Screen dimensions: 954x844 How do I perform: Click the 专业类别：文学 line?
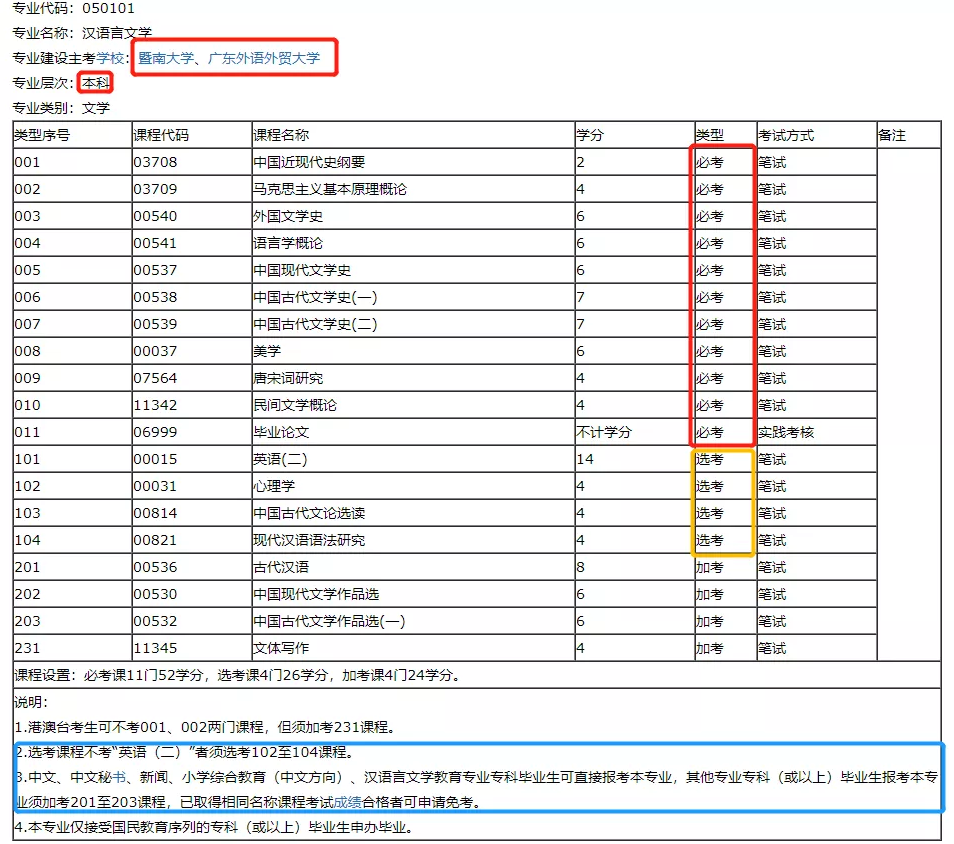(61, 108)
